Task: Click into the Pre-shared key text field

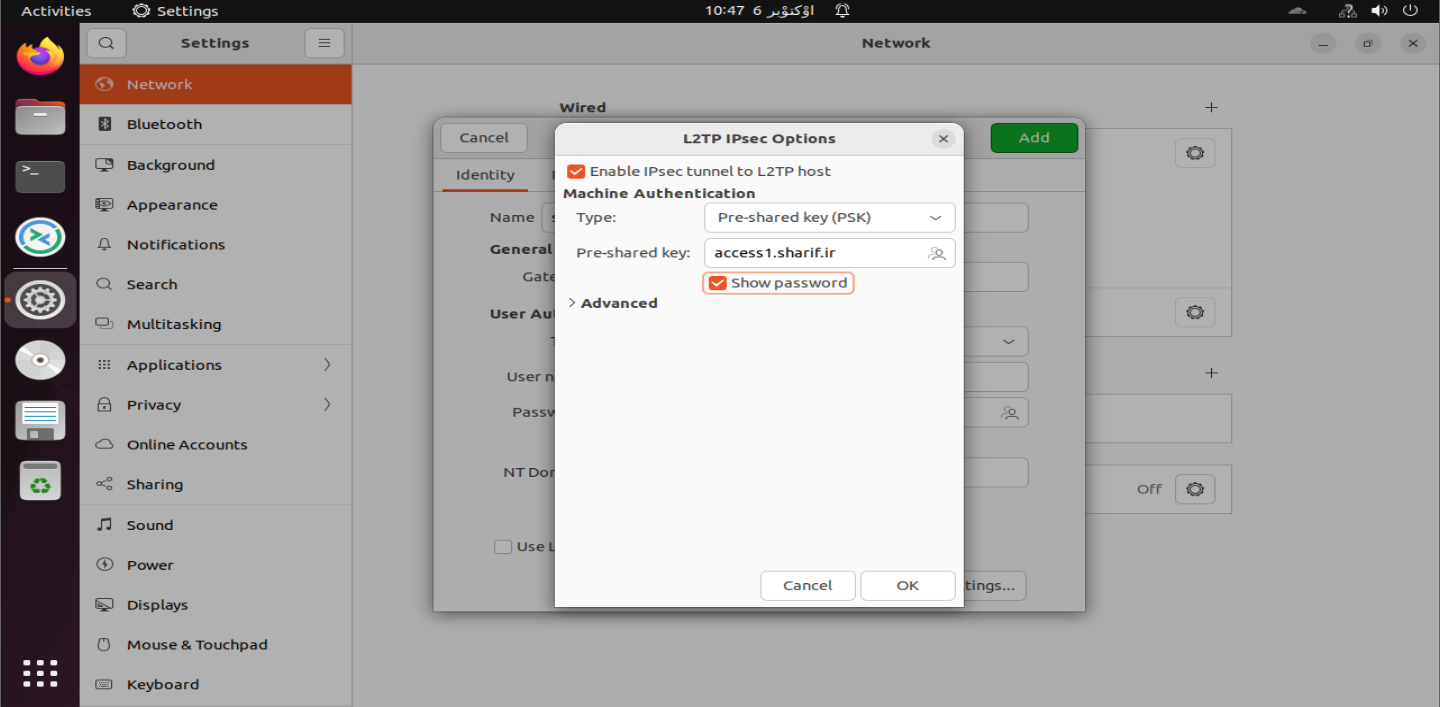Action: (x=815, y=253)
